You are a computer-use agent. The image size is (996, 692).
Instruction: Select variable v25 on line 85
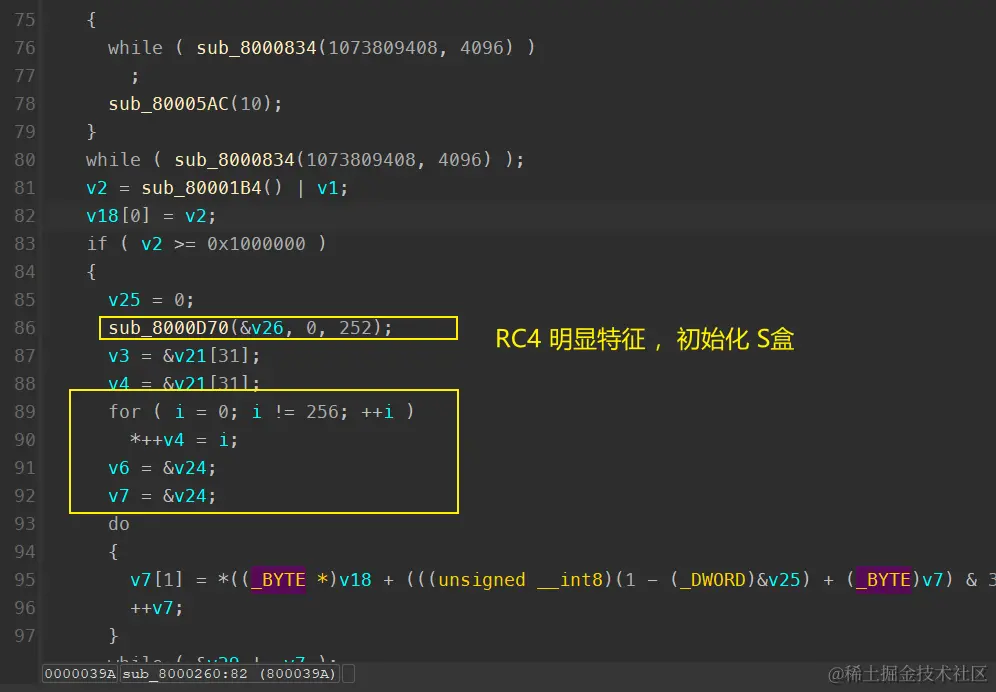coord(124,299)
